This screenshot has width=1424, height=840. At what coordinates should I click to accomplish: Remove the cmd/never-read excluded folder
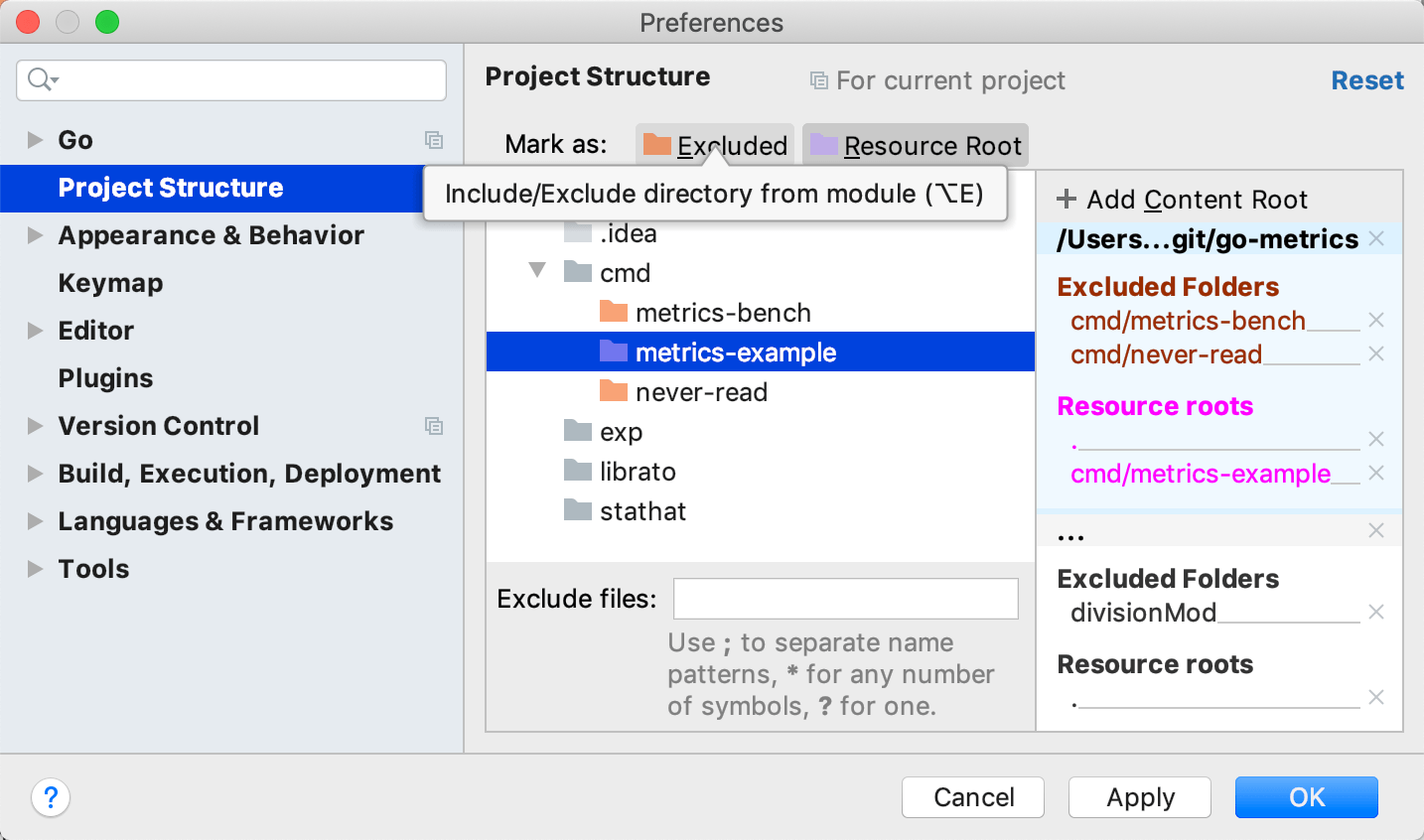(1376, 353)
